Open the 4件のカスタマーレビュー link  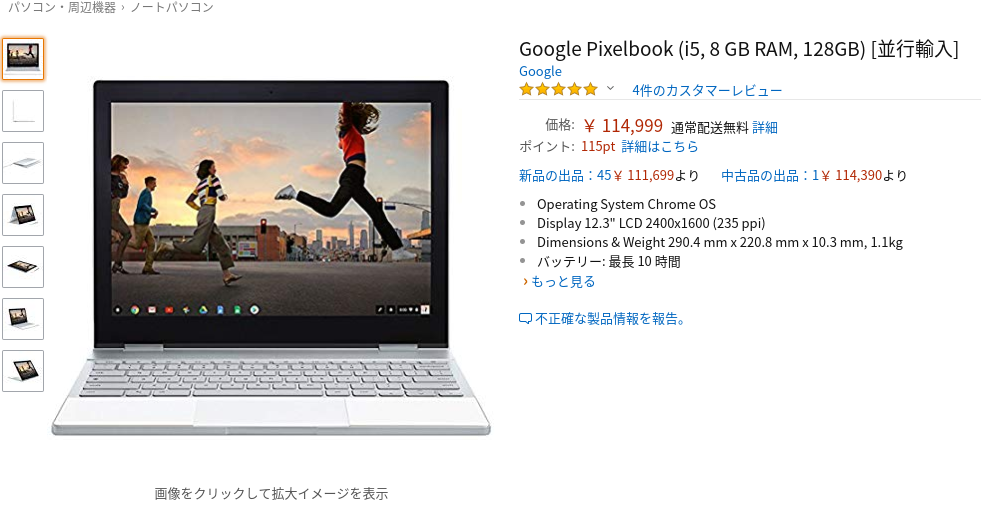coord(707,90)
